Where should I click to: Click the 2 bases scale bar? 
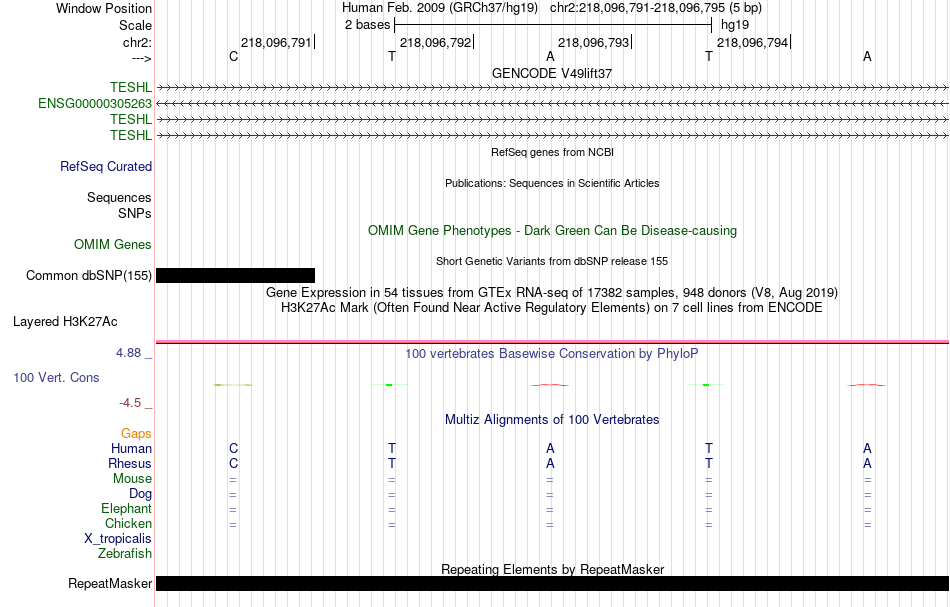[553, 25]
